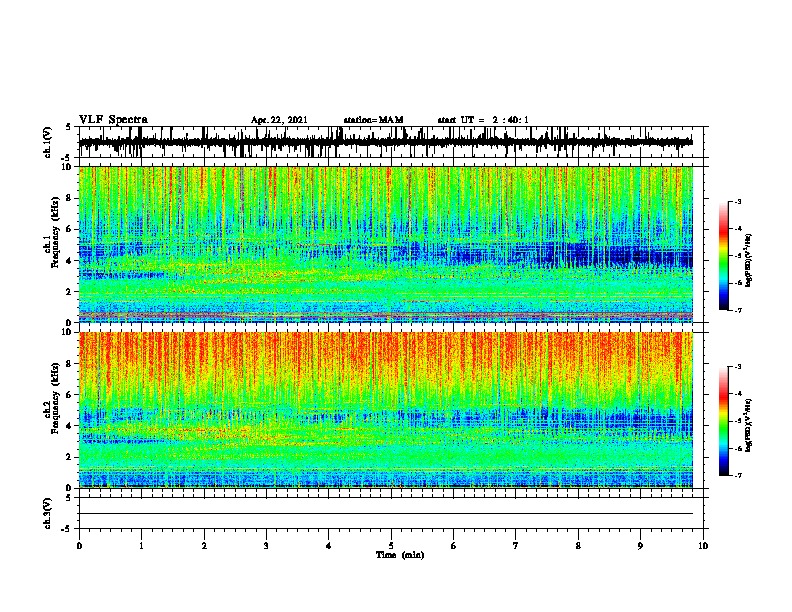Screen dimensions: 792x612
Task: Click the flat ch.3 trace line
Action: click(x=386, y=514)
